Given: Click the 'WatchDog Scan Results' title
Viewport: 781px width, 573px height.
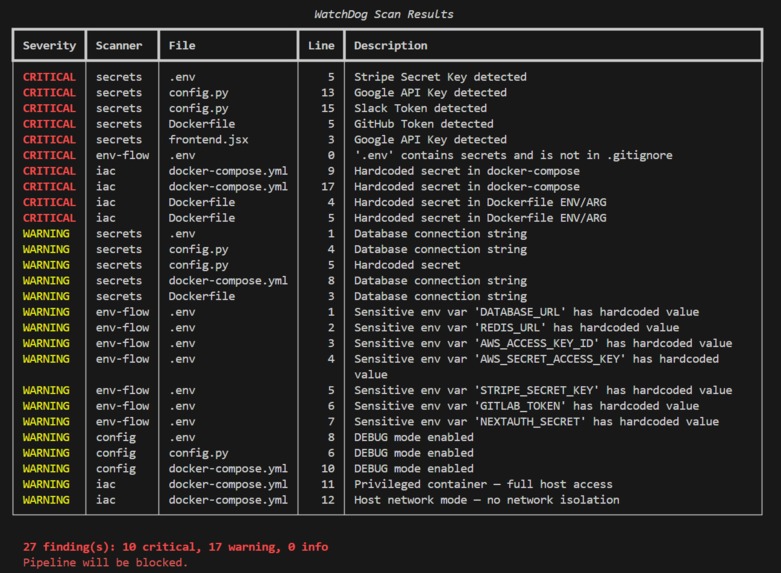Looking at the screenshot, I should [x=384, y=14].
